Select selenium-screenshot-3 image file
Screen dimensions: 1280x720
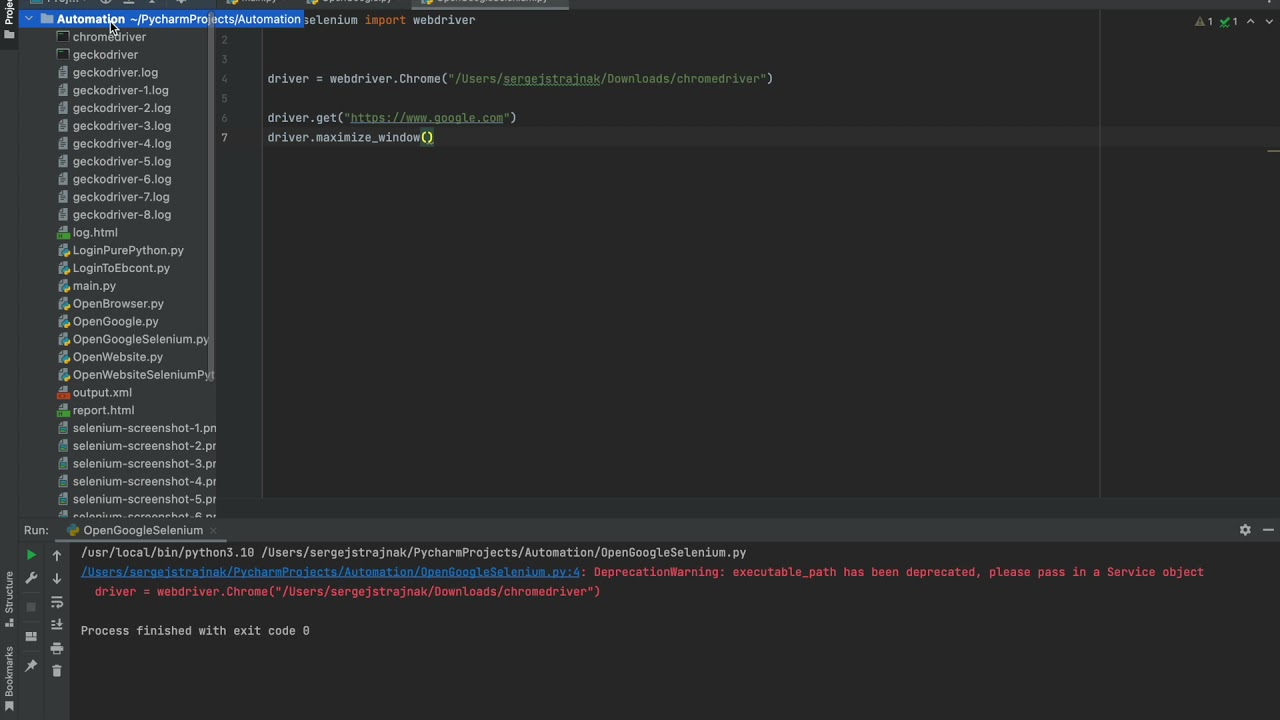(144, 464)
